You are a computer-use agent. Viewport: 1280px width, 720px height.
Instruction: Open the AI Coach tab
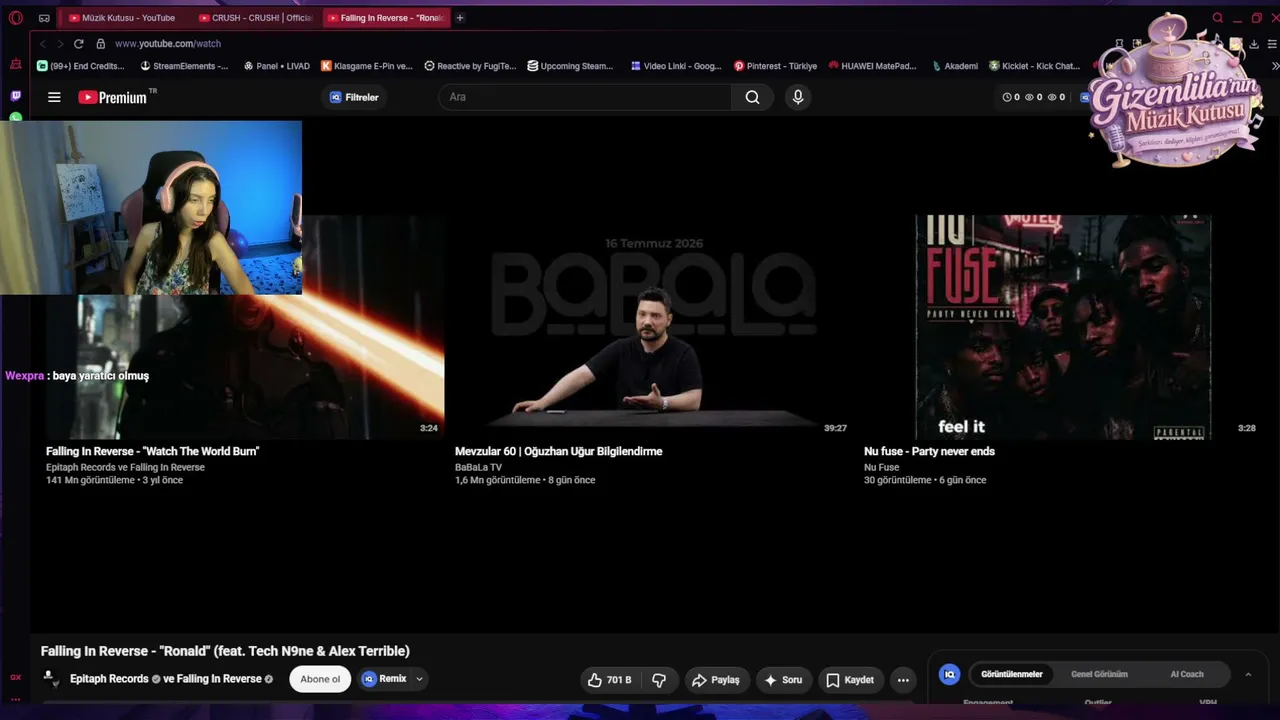click(1187, 674)
